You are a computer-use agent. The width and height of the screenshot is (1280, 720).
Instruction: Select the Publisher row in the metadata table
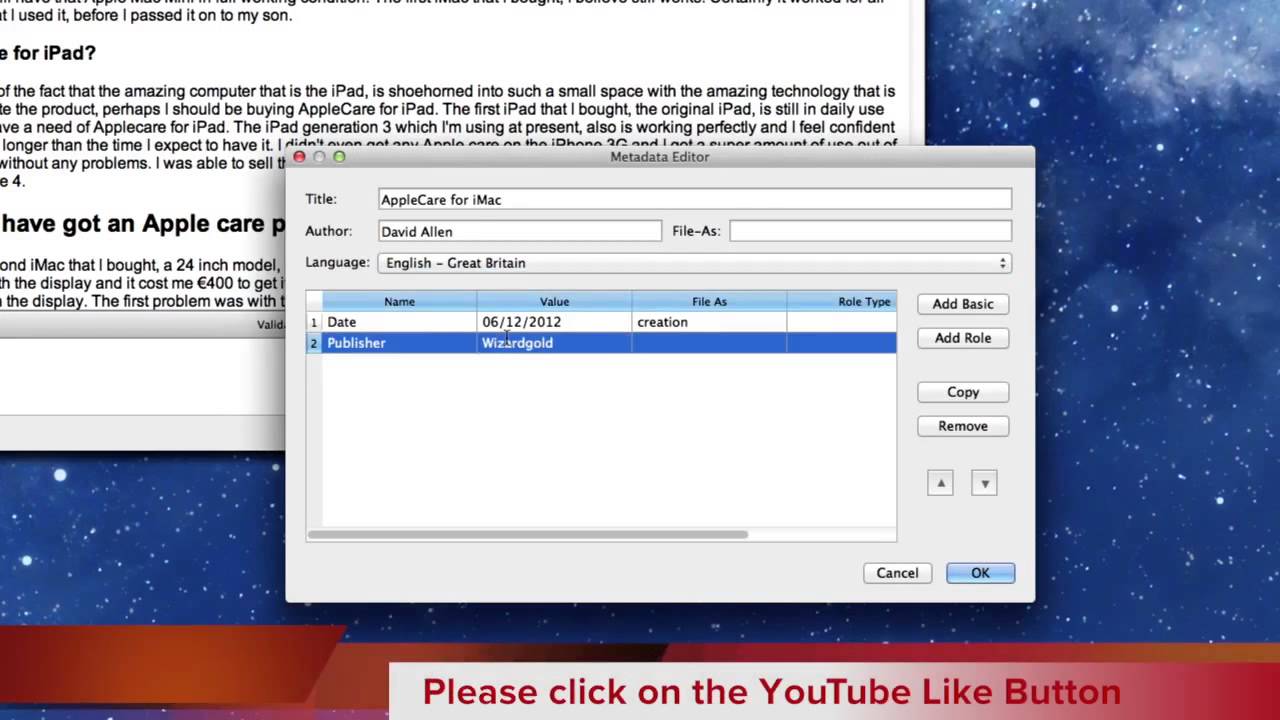pos(601,343)
